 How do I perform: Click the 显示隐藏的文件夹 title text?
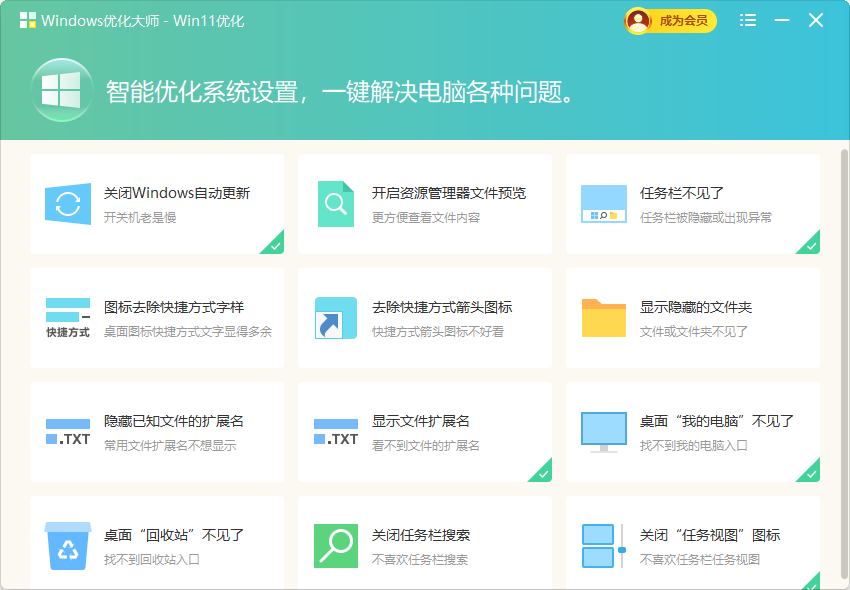pos(696,307)
